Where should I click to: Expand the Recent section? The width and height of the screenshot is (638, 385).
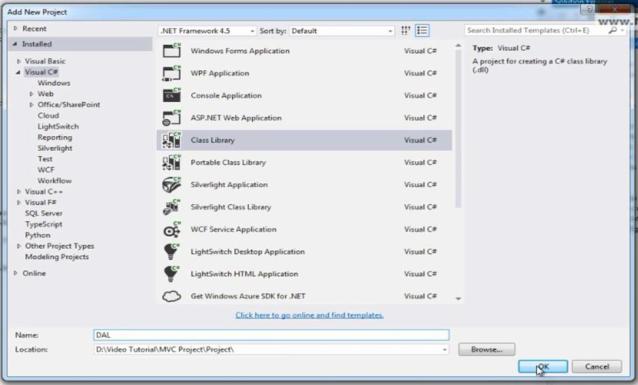pos(15,28)
